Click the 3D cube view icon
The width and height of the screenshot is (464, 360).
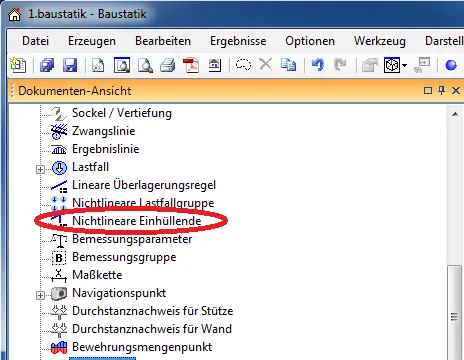point(392,65)
